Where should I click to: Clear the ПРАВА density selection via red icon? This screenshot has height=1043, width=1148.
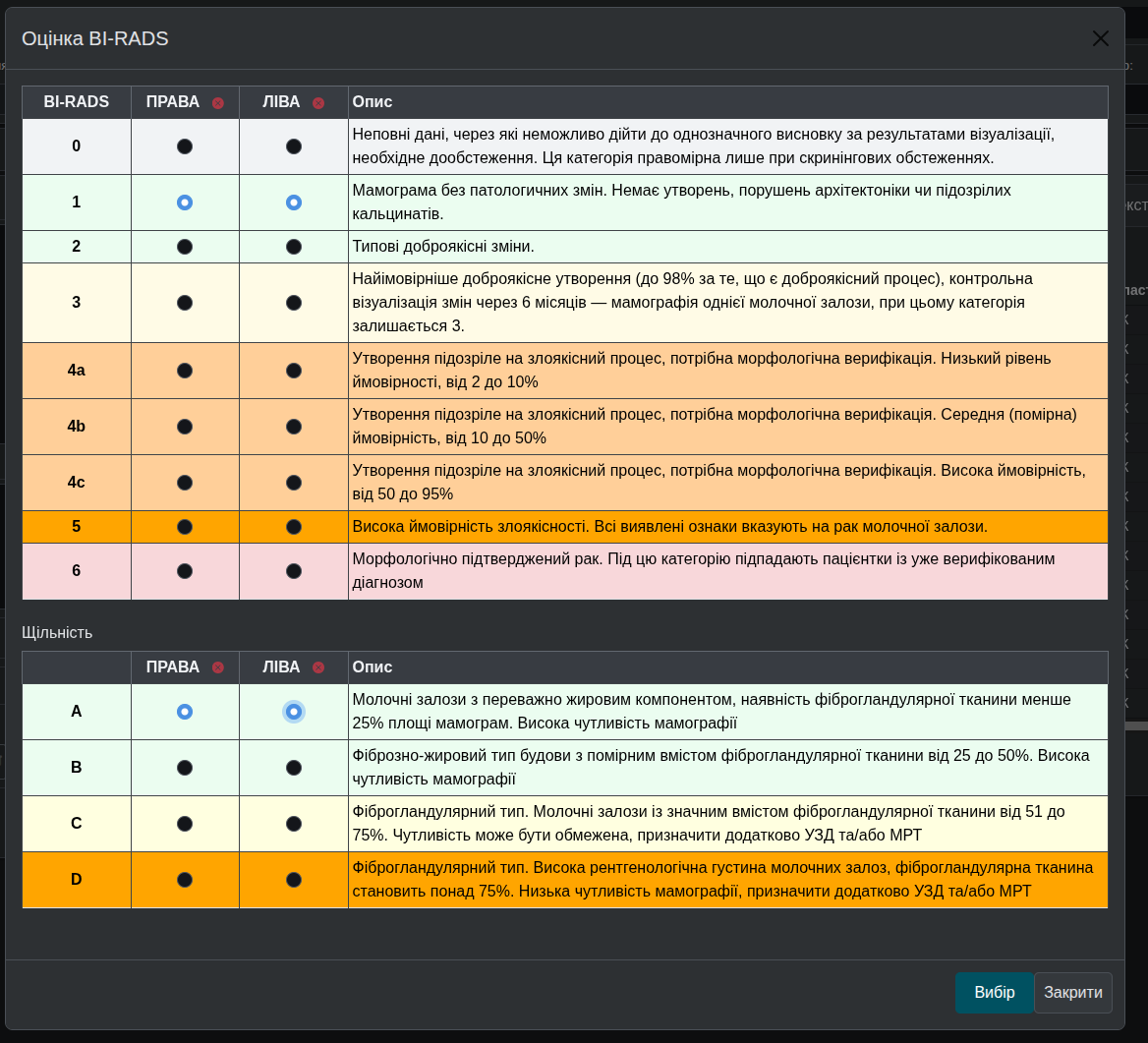(218, 668)
